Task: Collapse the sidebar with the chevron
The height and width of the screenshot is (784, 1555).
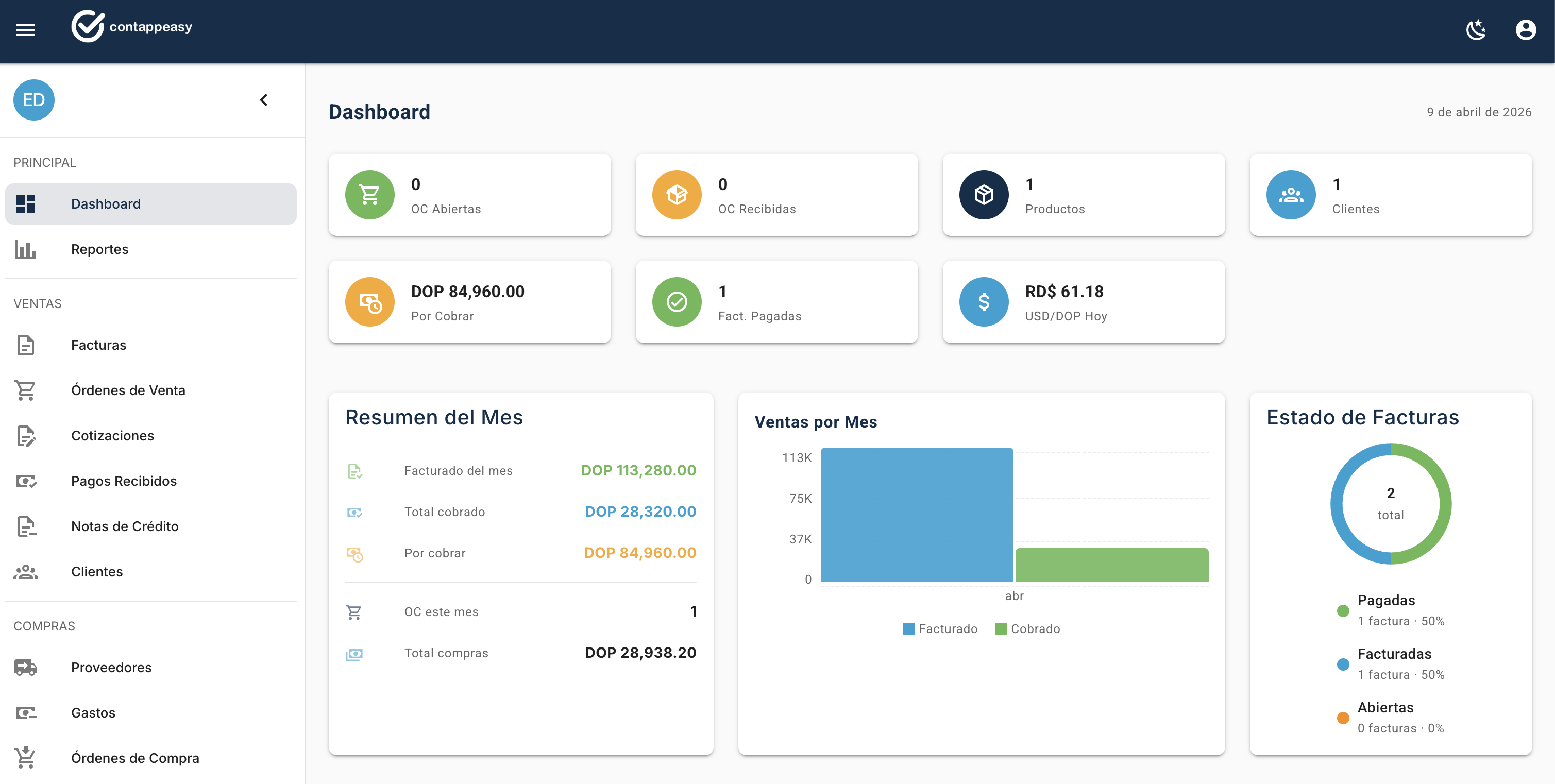Action: coord(263,99)
